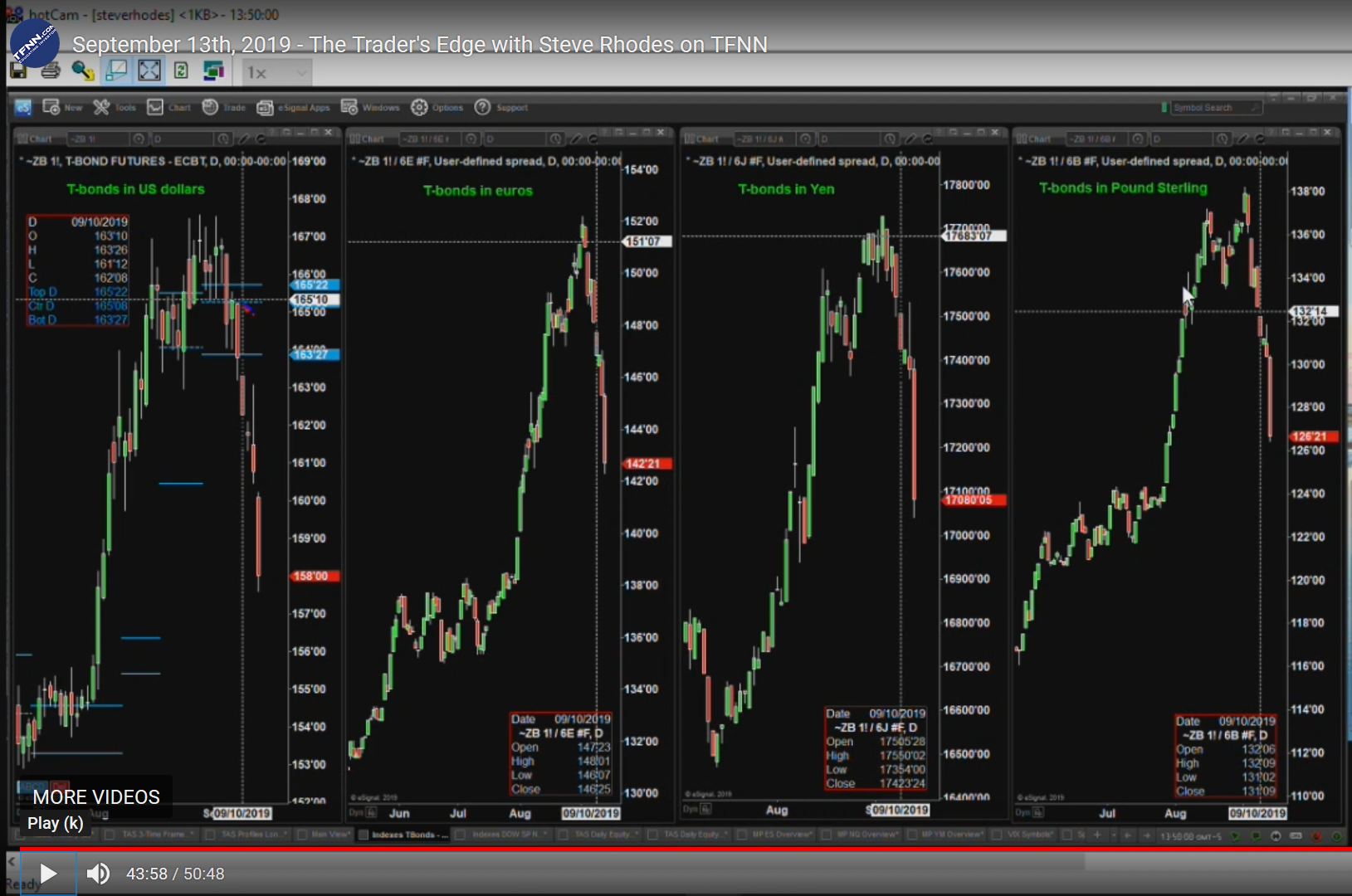
Task: Click the symbol field in T-bonds US dollars chart
Action: coord(97,139)
